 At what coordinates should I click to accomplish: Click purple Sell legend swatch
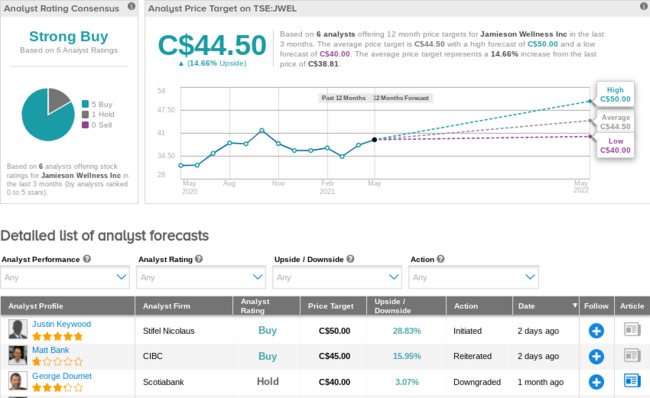pos(85,125)
